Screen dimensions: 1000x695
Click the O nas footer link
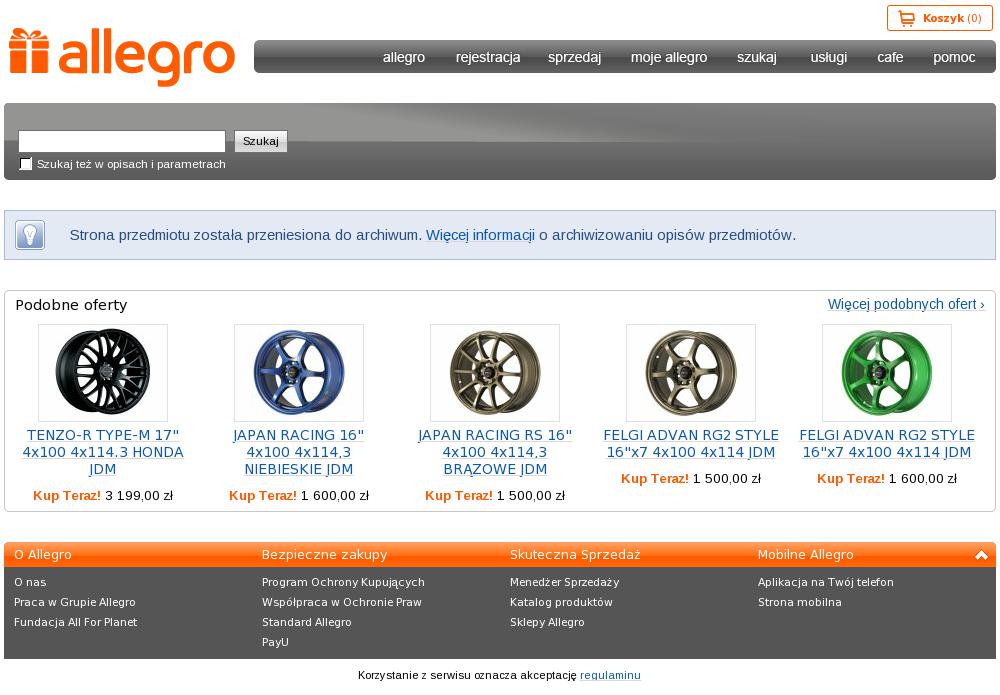[30, 582]
